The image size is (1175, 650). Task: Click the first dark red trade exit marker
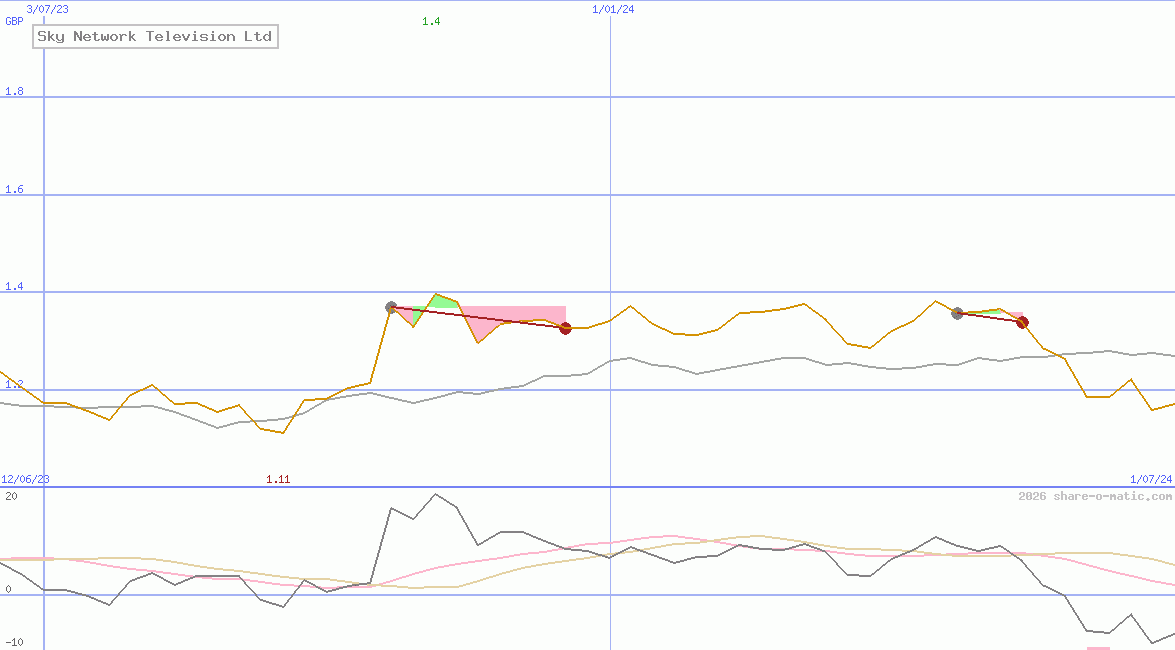click(566, 328)
